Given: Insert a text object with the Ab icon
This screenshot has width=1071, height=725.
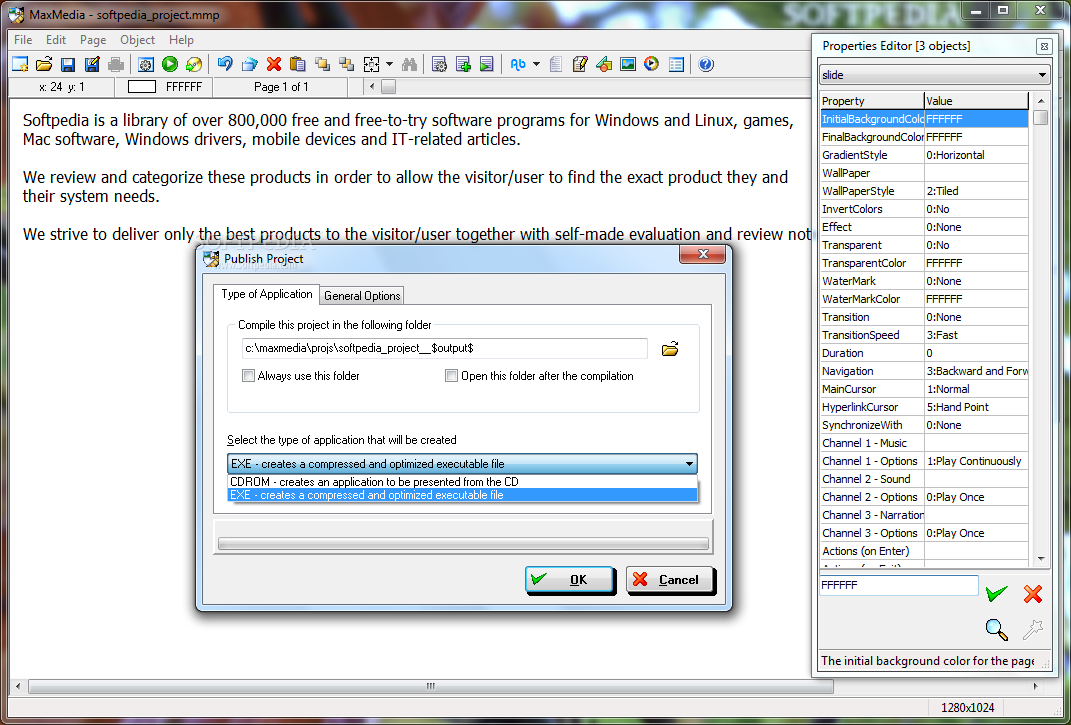Looking at the screenshot, I should tap(518, 64).
